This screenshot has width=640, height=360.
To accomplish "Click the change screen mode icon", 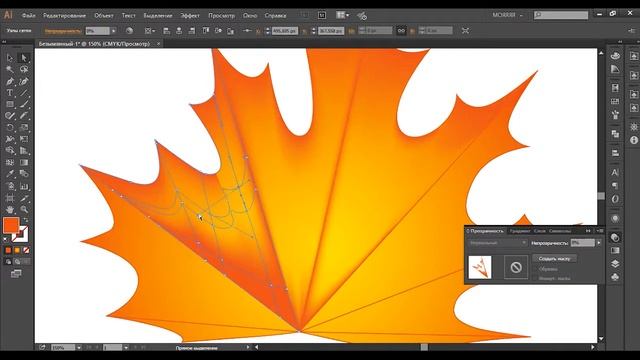I will coord(16,274).
